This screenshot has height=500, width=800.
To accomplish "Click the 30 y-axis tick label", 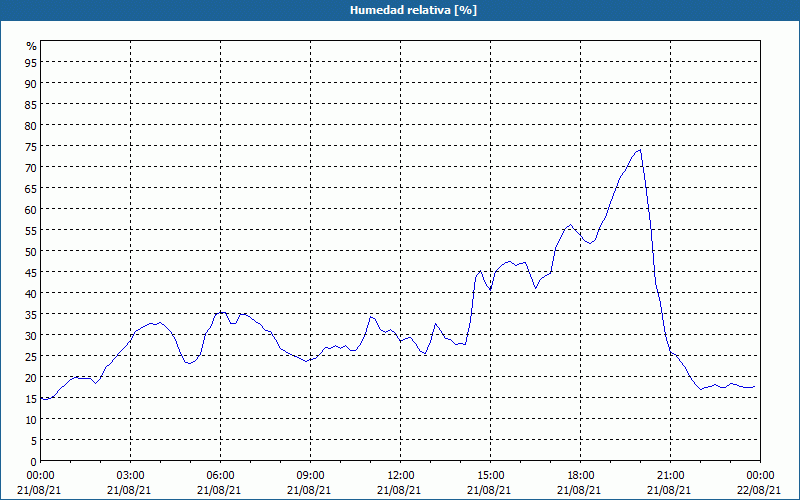I will [31, 335].
